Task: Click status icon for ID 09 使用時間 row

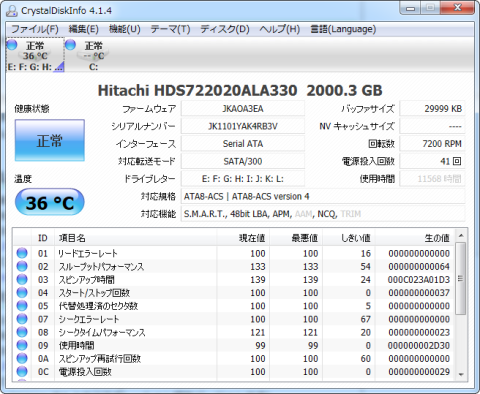Action: click(22, 345)
